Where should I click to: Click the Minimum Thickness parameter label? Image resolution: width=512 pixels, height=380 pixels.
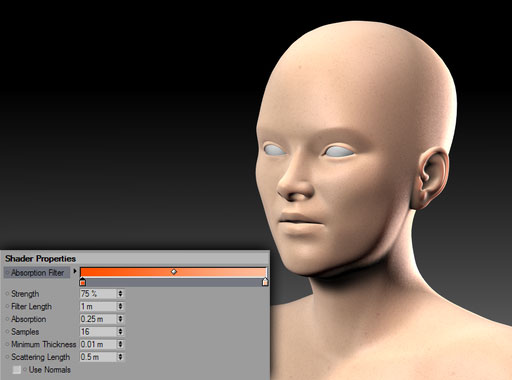pos(44,344)
